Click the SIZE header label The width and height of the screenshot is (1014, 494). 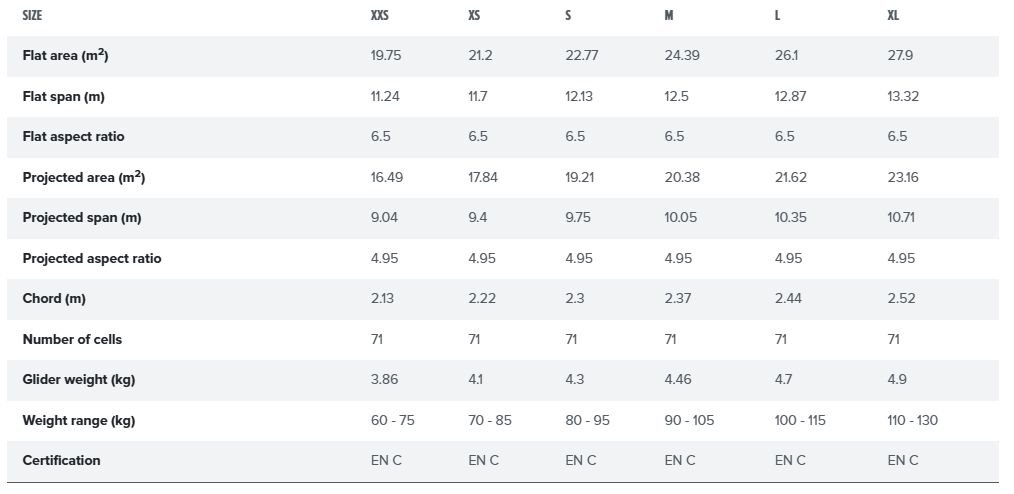point(32,16)
